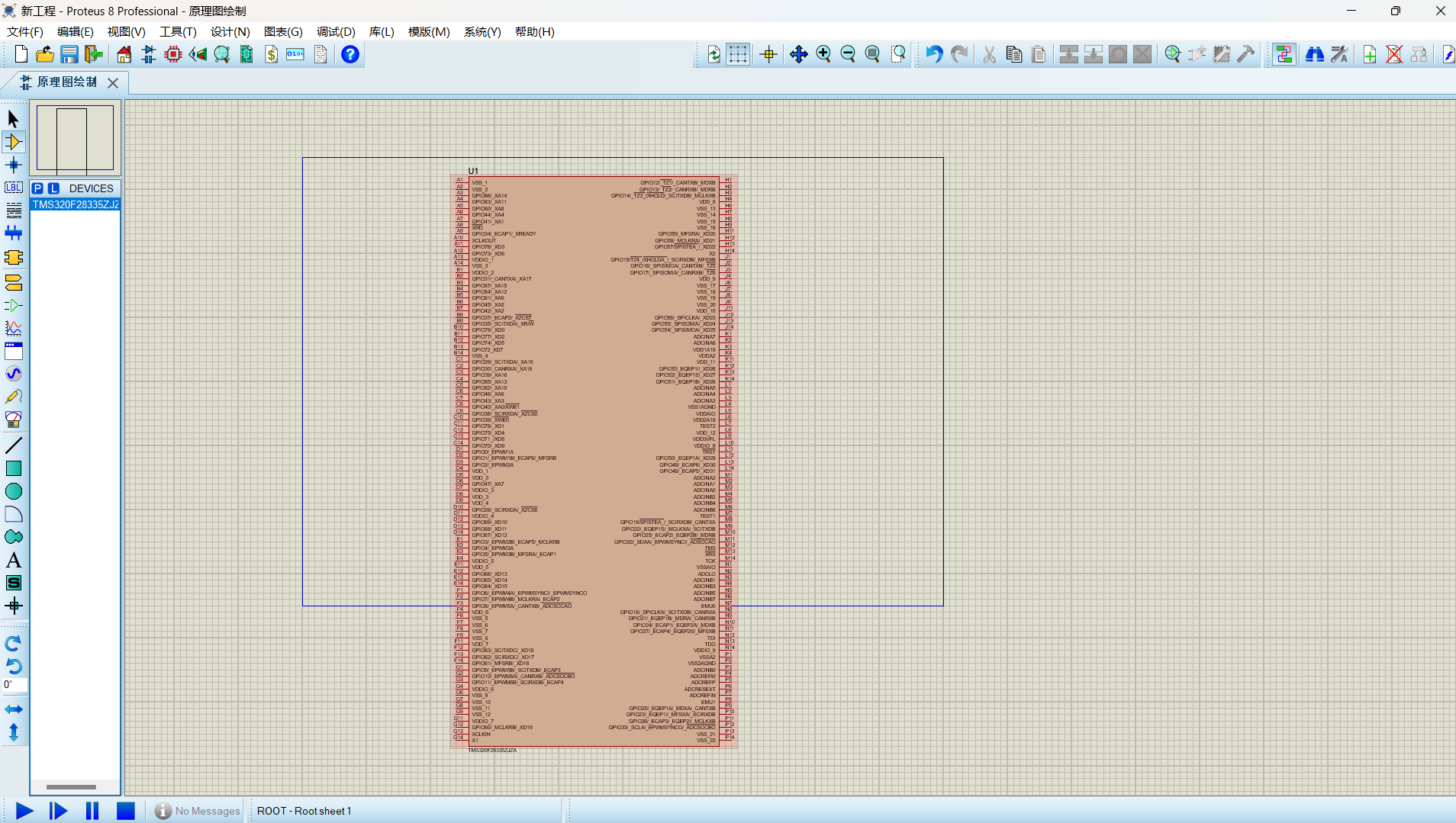Advance simulation by a step frame
Viewport: 1456px width, 823px height.
click(x=58, y=811)
